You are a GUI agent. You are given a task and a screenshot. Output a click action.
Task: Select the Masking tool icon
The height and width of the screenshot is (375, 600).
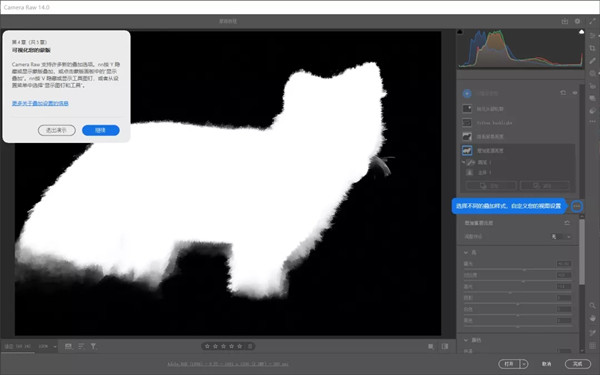593,73
